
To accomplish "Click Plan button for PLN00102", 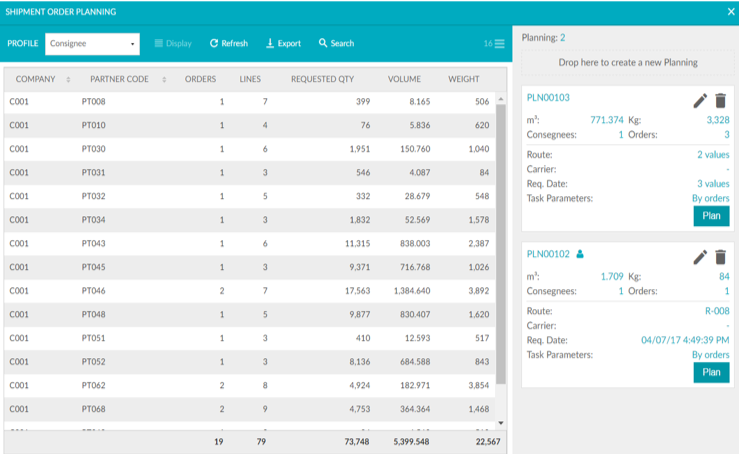I will (711, 372).
